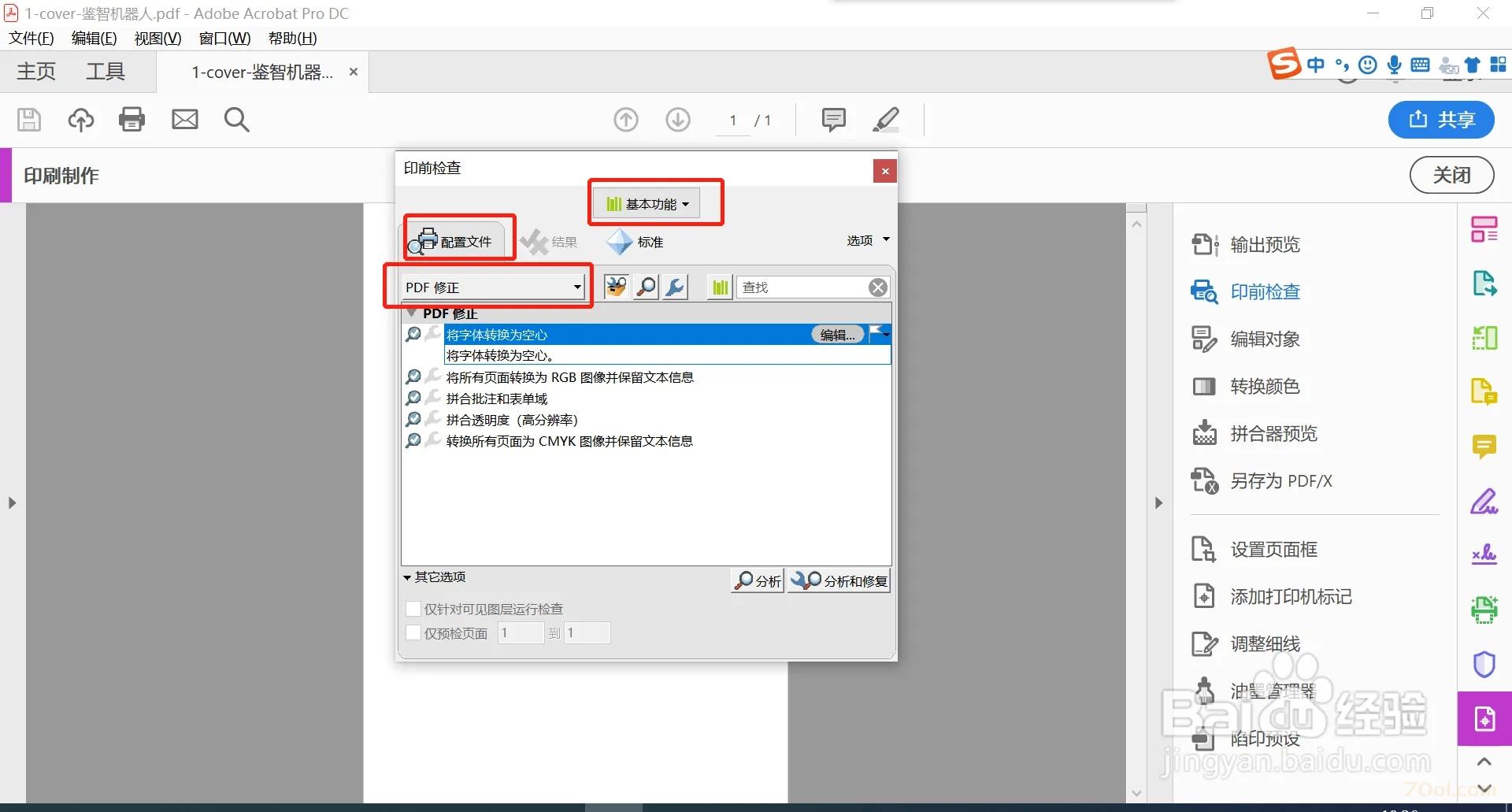Open 另存为 PDF/X tool
This screenshot has width=1512, height=812.
coord(1261,481)
